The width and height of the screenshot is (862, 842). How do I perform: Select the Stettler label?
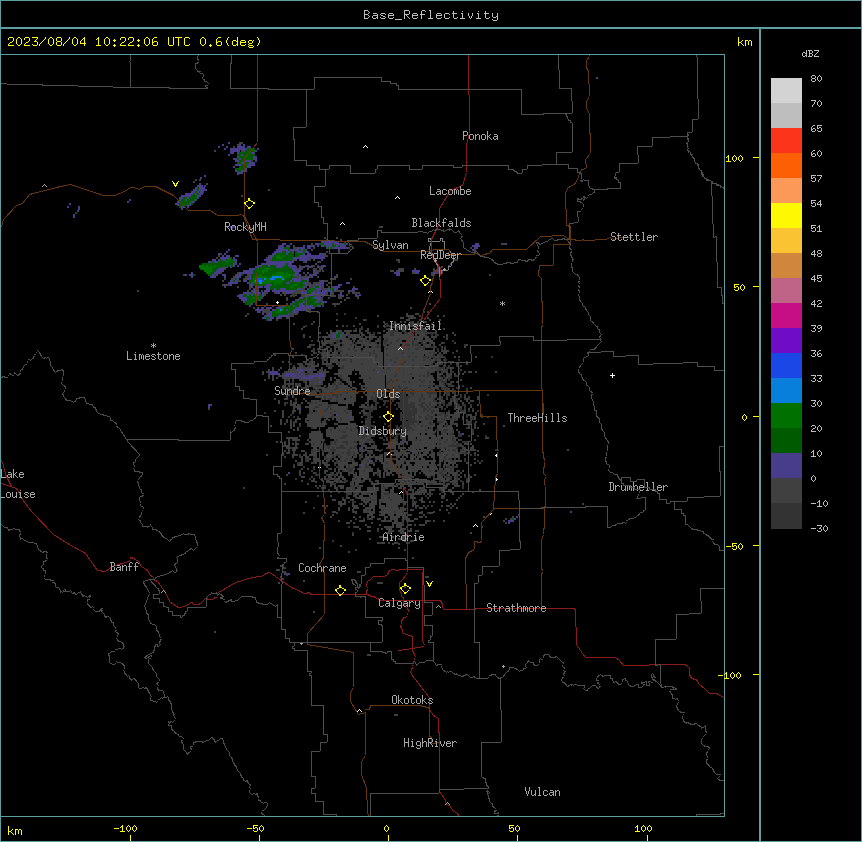[634, 237]
